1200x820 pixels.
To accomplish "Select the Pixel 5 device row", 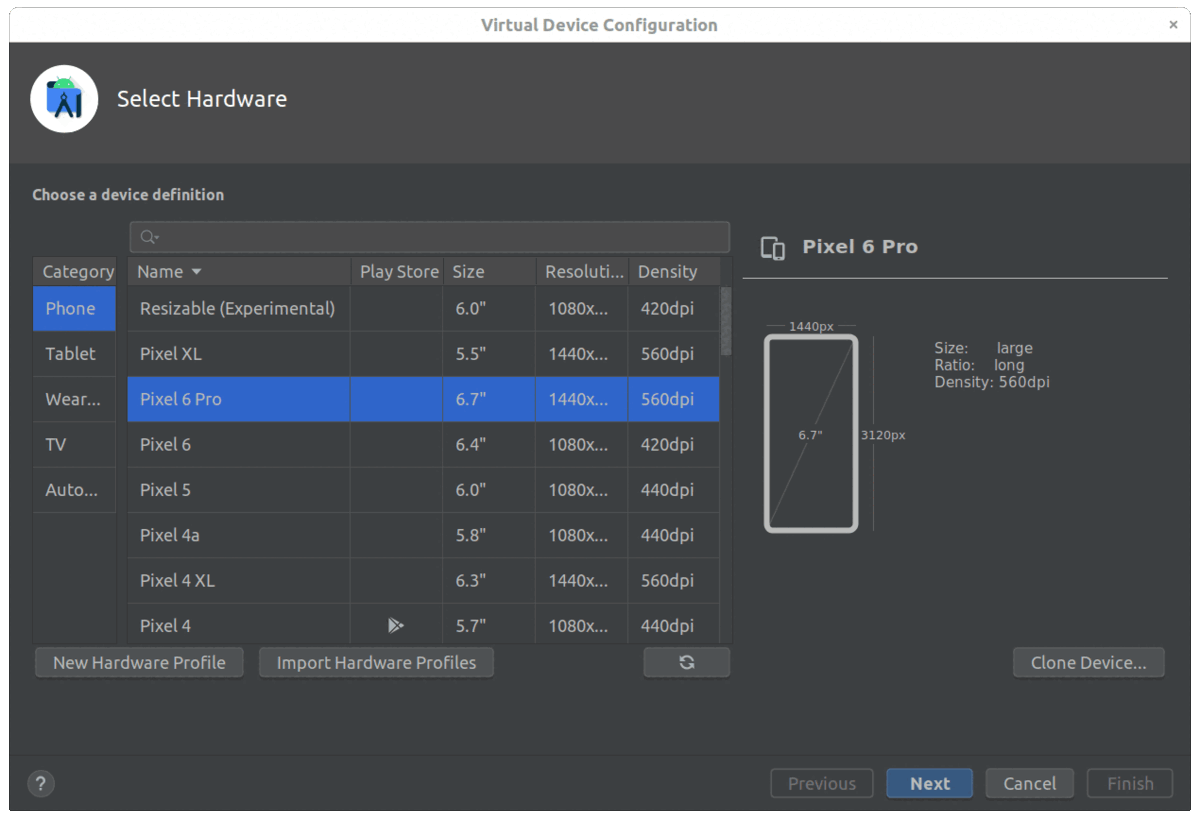I will point(424,490).
